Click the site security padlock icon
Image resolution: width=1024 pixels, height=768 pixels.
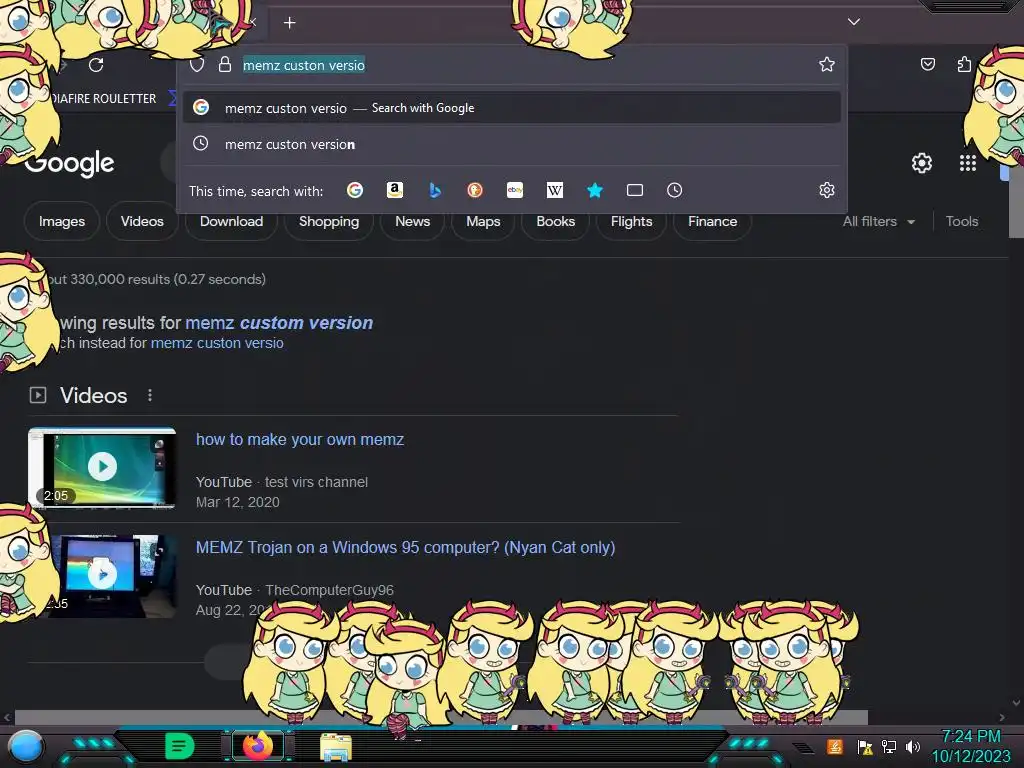pyautogui.click(x=225, y=64)
